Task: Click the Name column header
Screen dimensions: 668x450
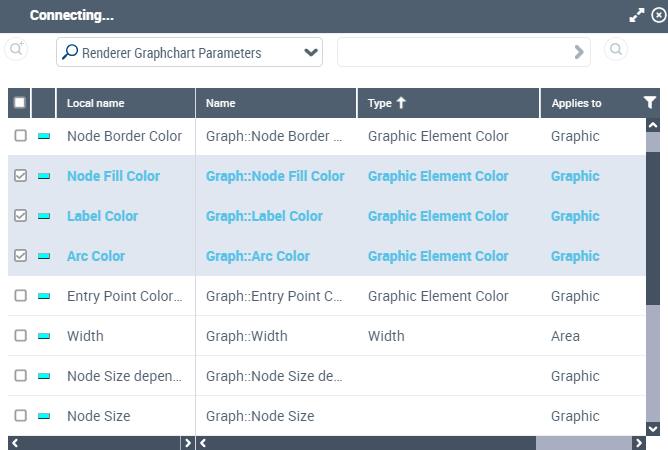Action: click(221, 103)
